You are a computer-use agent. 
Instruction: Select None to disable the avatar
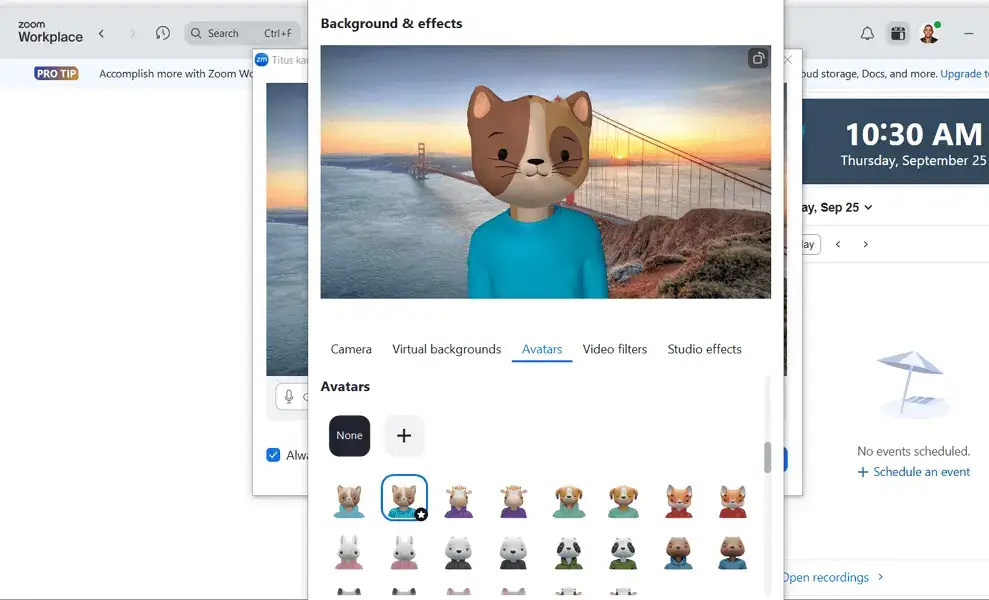point(349,436)
